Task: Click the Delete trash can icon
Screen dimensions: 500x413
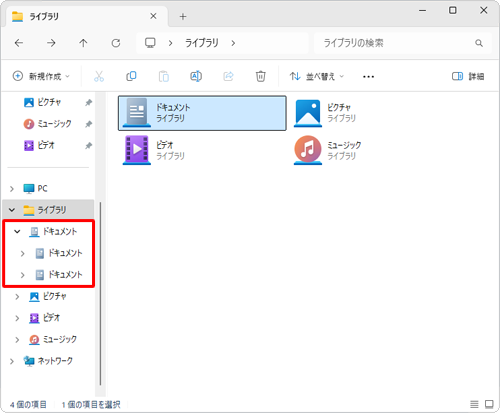Action: coord(261,76)
